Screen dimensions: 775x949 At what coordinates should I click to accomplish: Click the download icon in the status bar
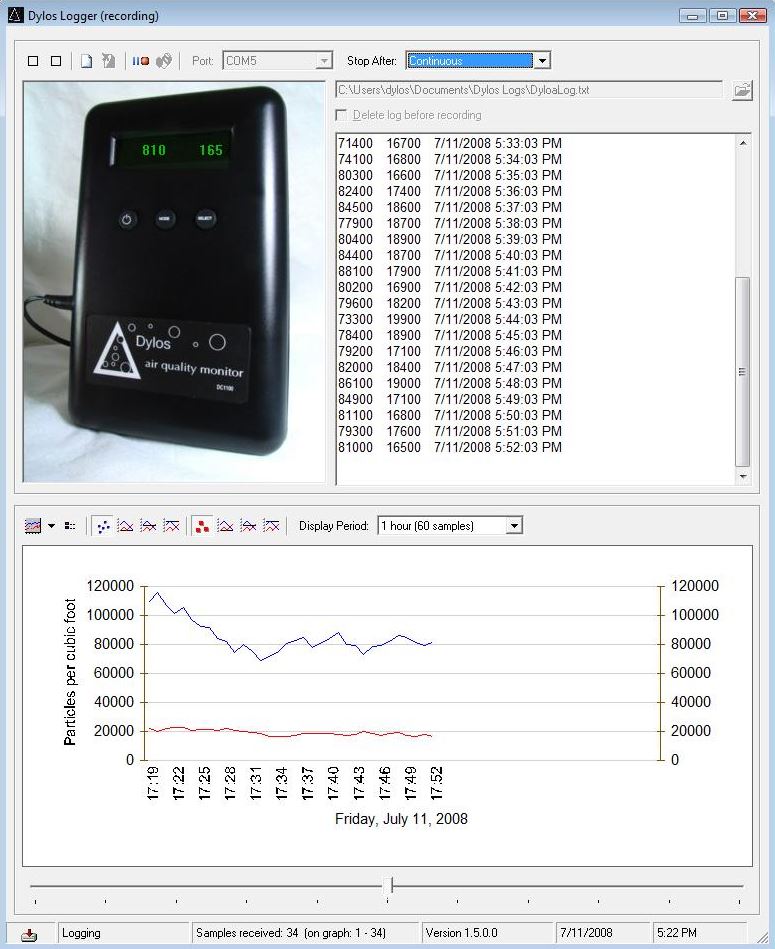pyautogui.click(x=28, y=935)
